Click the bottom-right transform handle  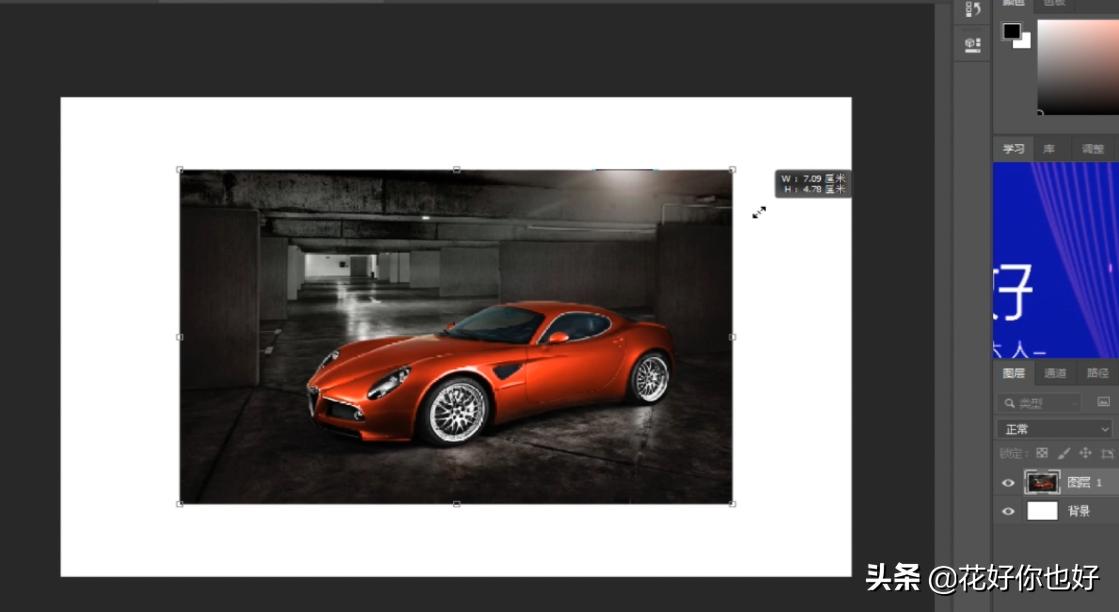[732, 504]
